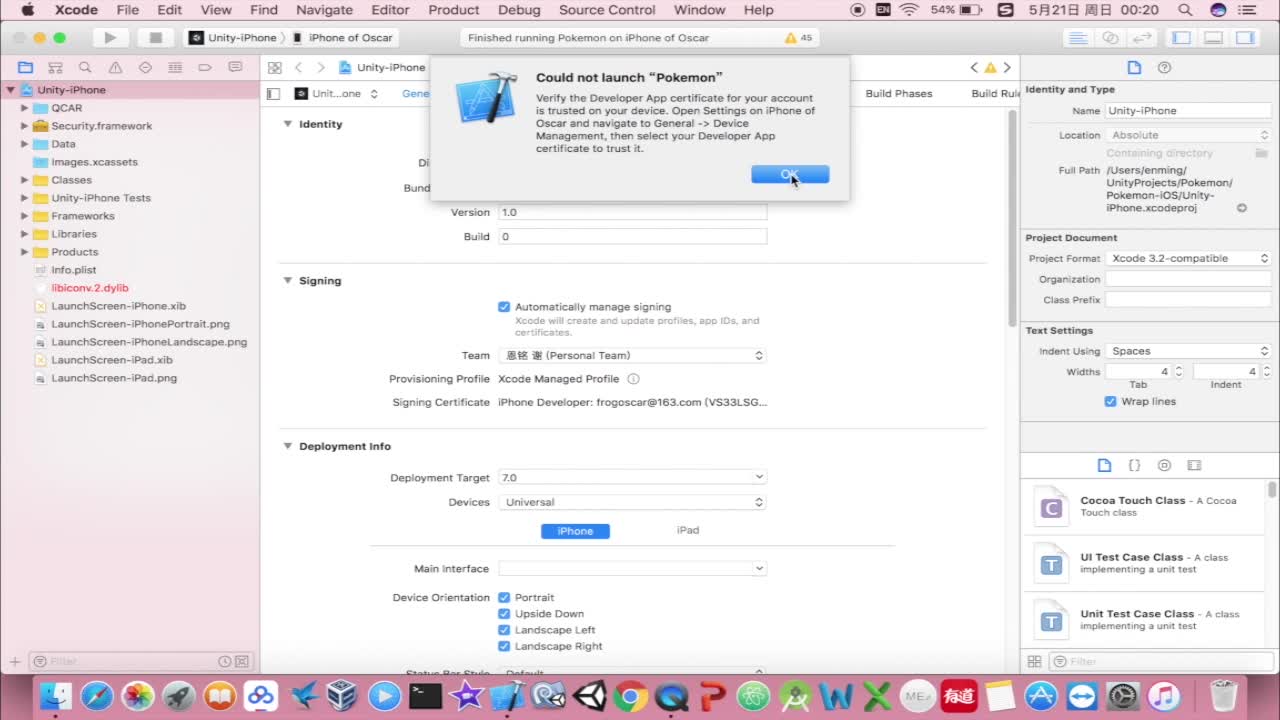The height and width of the screenshot is (720, 1280).
Task: Open the Debug menu
Action: pos(519,10)
